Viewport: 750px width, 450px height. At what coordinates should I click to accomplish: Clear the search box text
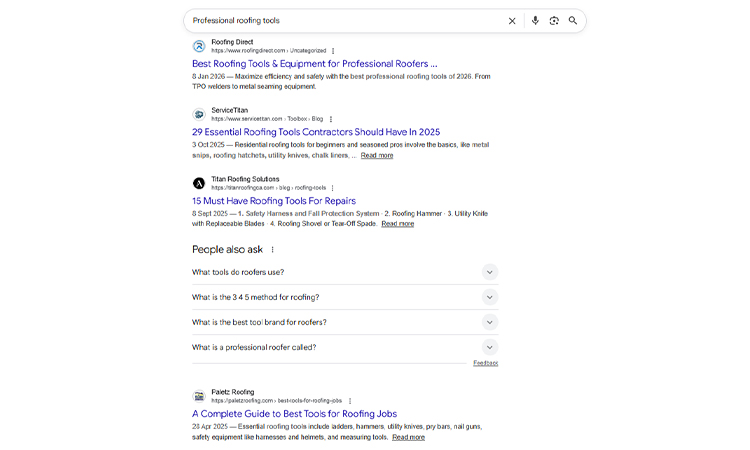[512, 21]
